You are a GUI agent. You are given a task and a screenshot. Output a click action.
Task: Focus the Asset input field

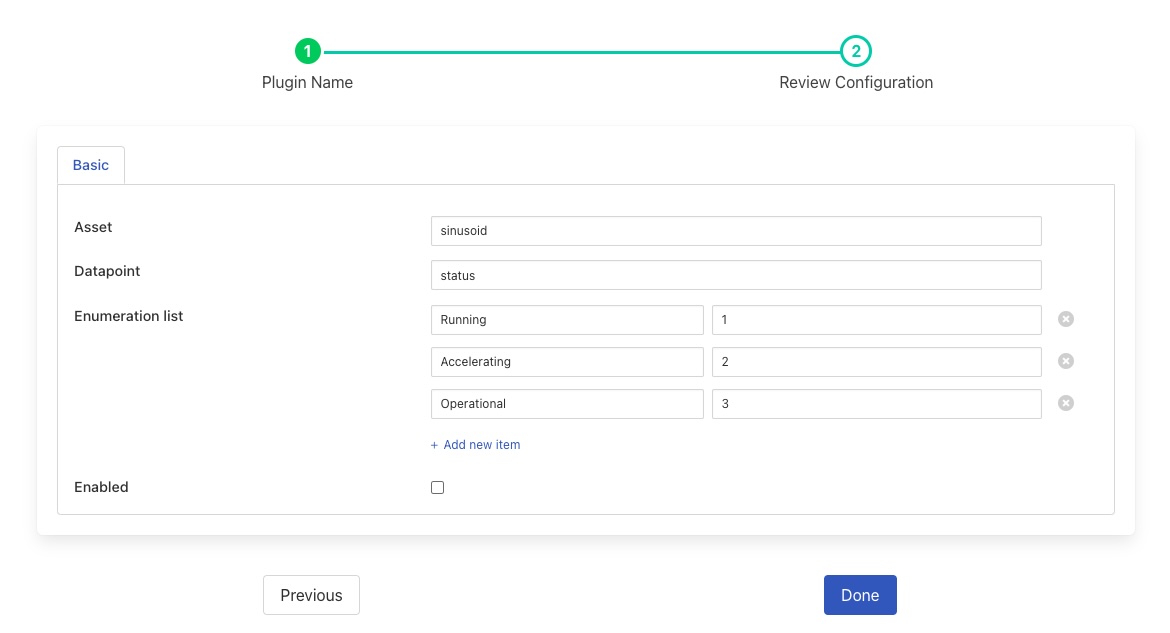736,231
